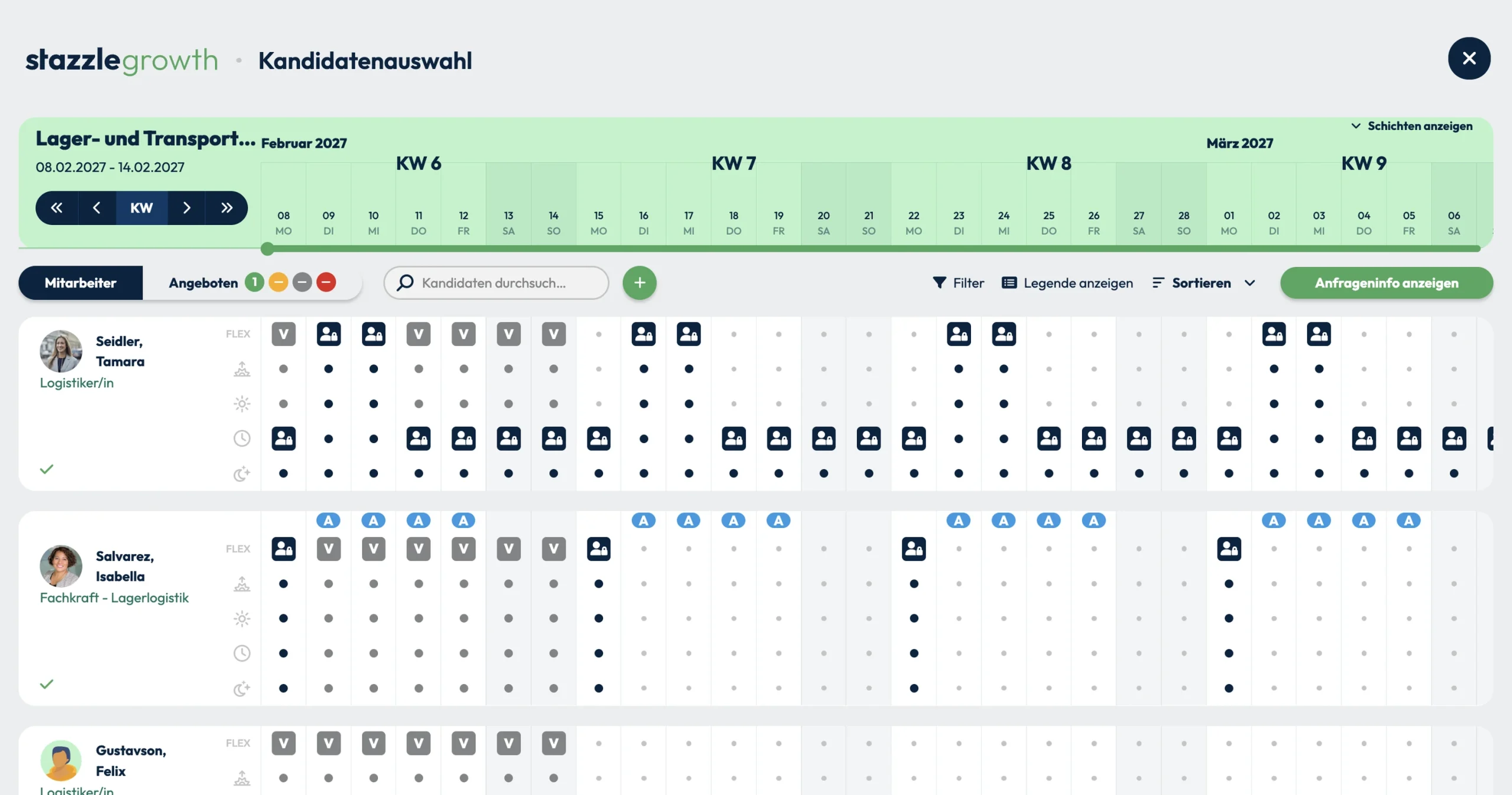Viewport: 1512px width, 795px height.
Task: Add candidate with green plus button
Action: click(640, 283)
